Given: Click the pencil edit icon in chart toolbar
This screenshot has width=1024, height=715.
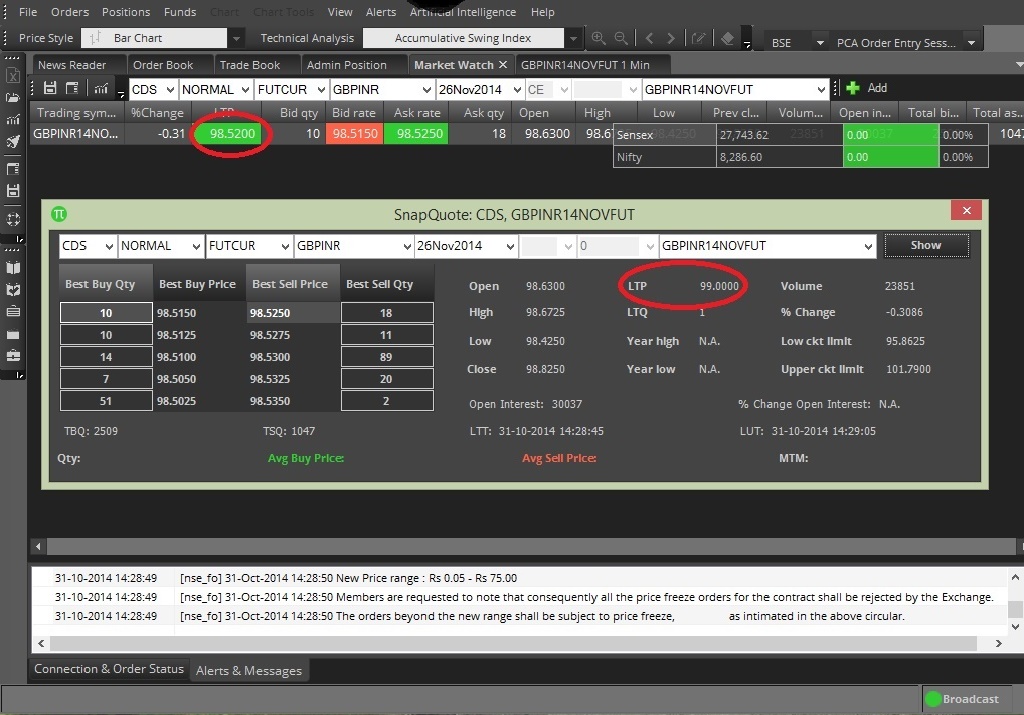Looking at the screenshot, I should pyautogui.click(x=698, y=39).
